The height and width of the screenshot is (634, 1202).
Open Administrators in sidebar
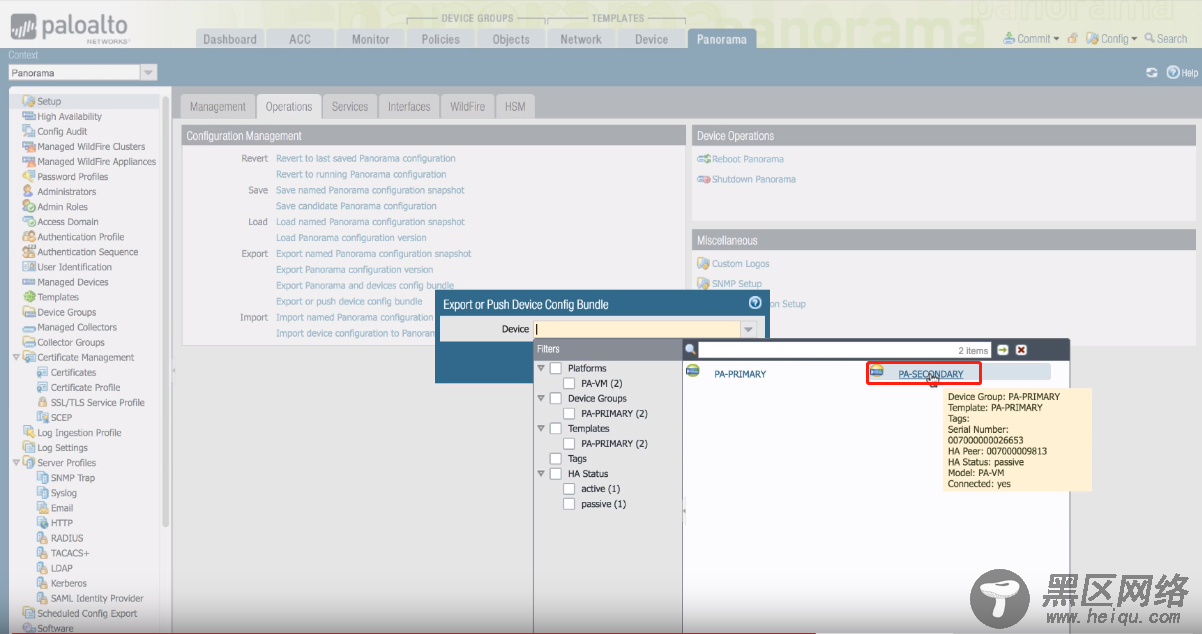tap(66, 191)
